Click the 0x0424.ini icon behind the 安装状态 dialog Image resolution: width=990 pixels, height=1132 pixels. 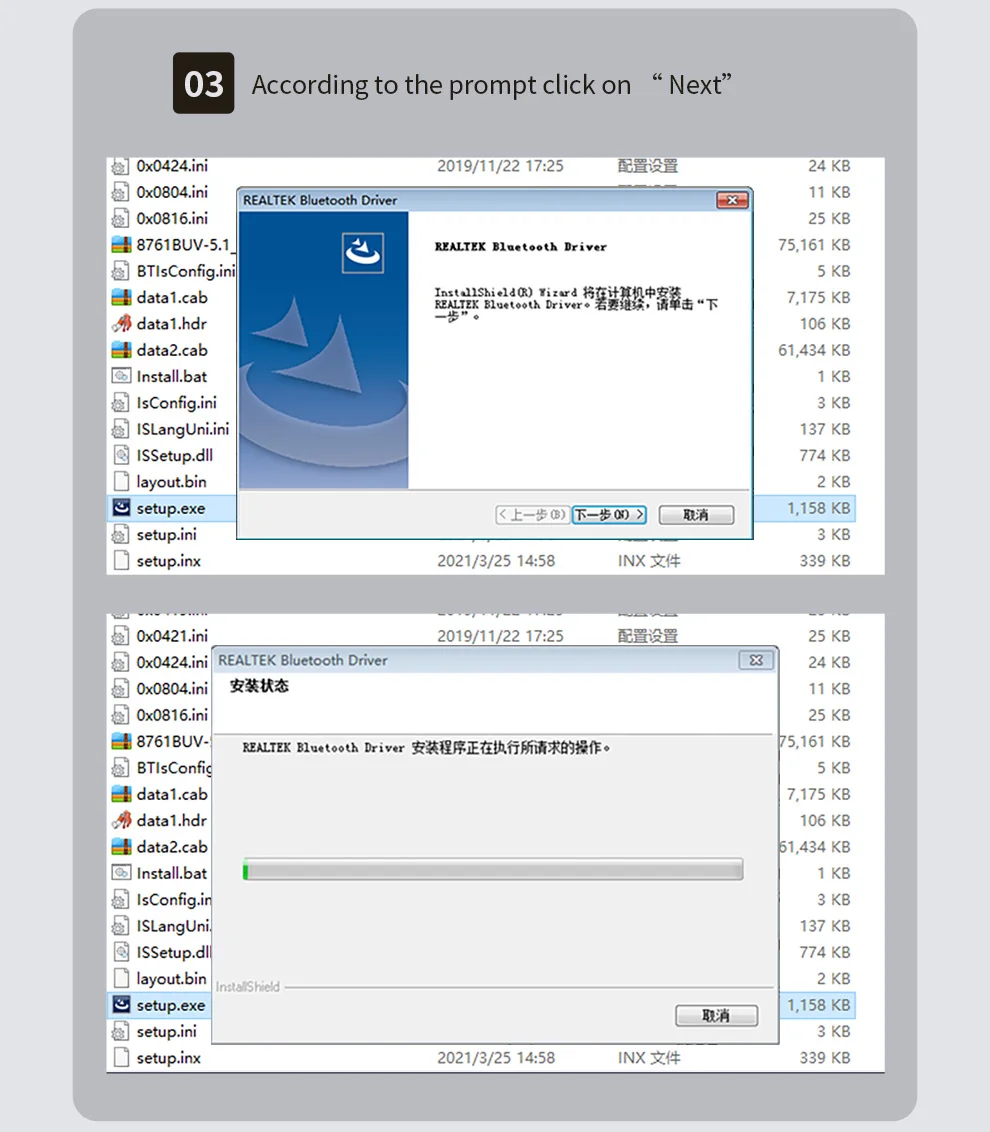click(x=121, y=662)
